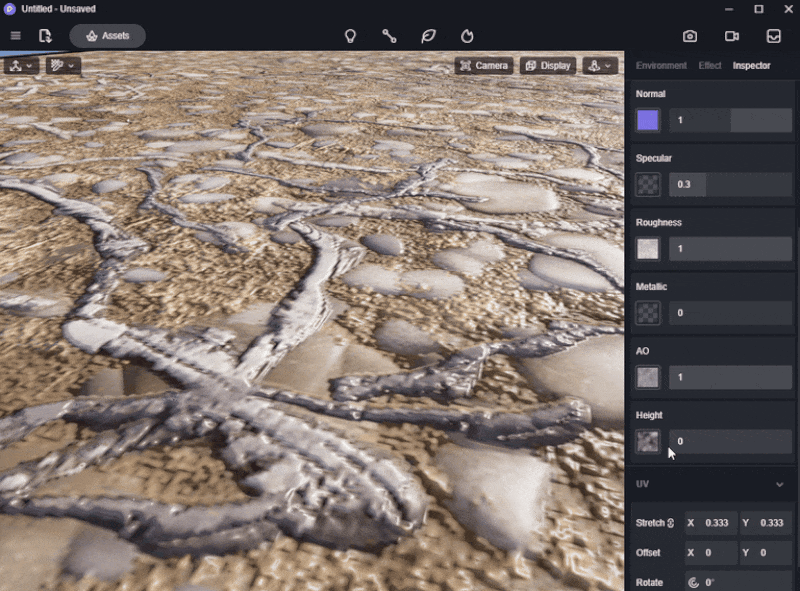Click the Stretch Y input field
This screenshot has width=800, height=591.
pyautogui.click(x=766, y=523)
